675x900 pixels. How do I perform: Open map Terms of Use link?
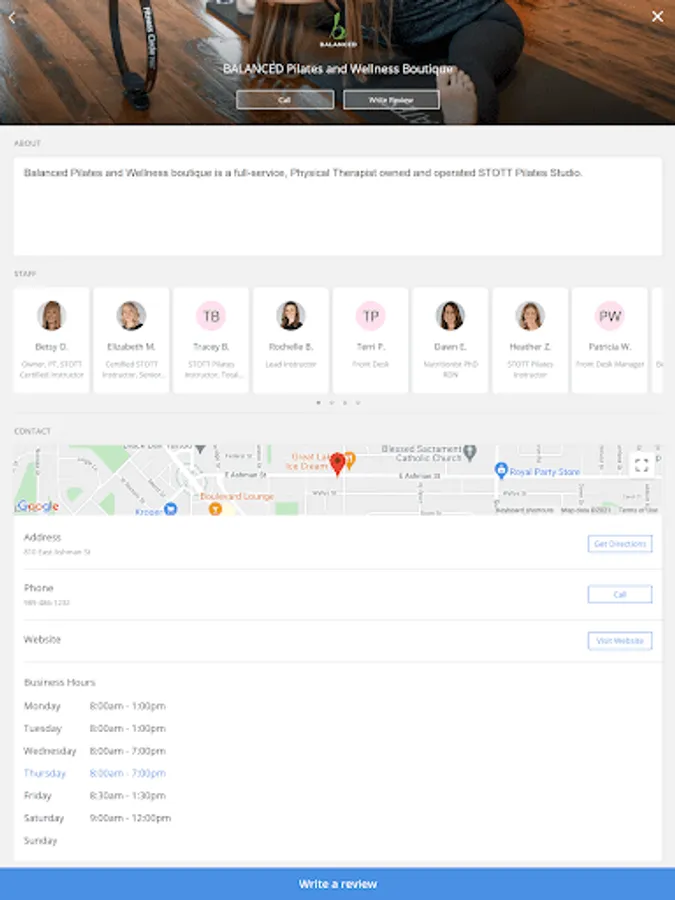(638, 510)
